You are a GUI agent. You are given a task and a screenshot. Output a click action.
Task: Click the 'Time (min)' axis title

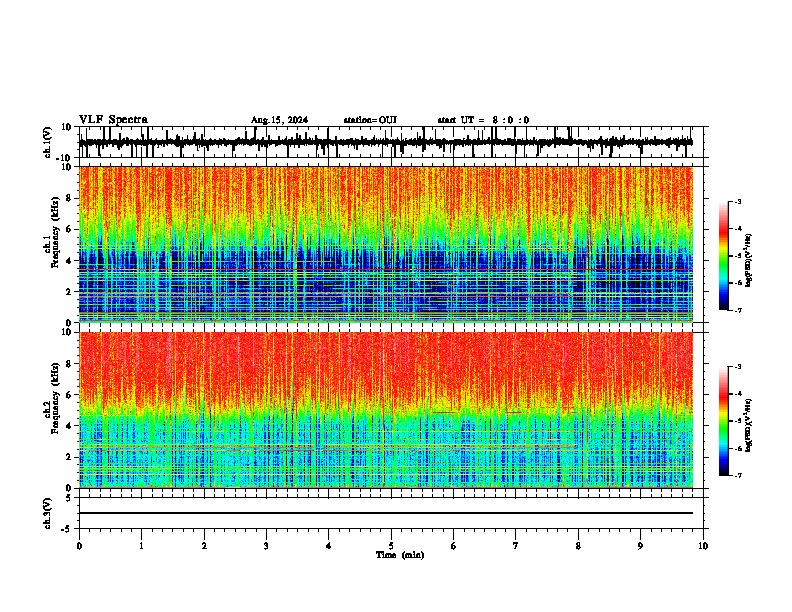pos(400,555)
